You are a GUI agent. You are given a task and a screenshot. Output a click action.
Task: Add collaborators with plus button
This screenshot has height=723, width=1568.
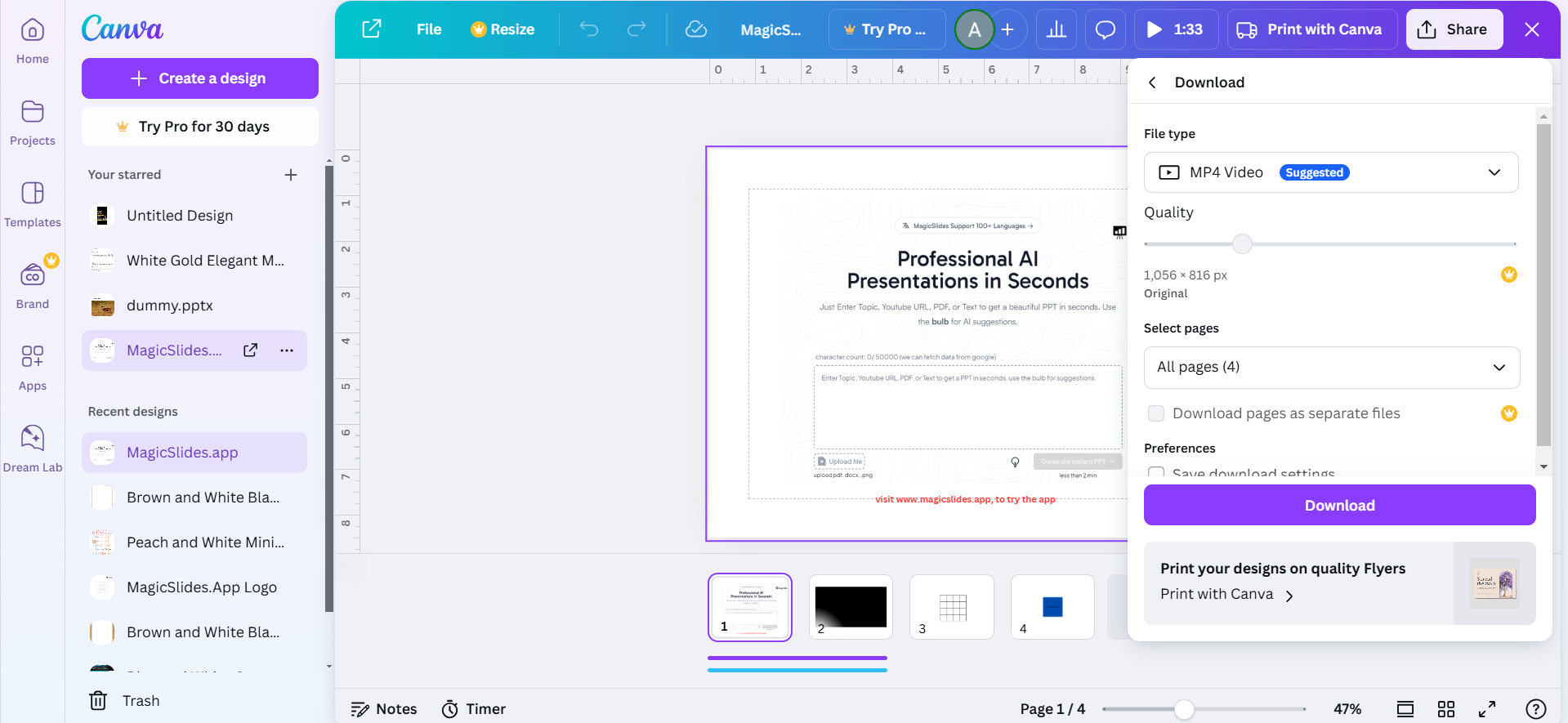click(1008, 29)
